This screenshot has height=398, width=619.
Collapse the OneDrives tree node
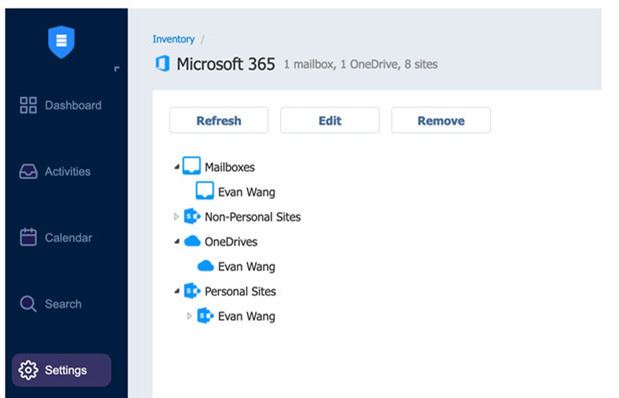tap(177, 241)
